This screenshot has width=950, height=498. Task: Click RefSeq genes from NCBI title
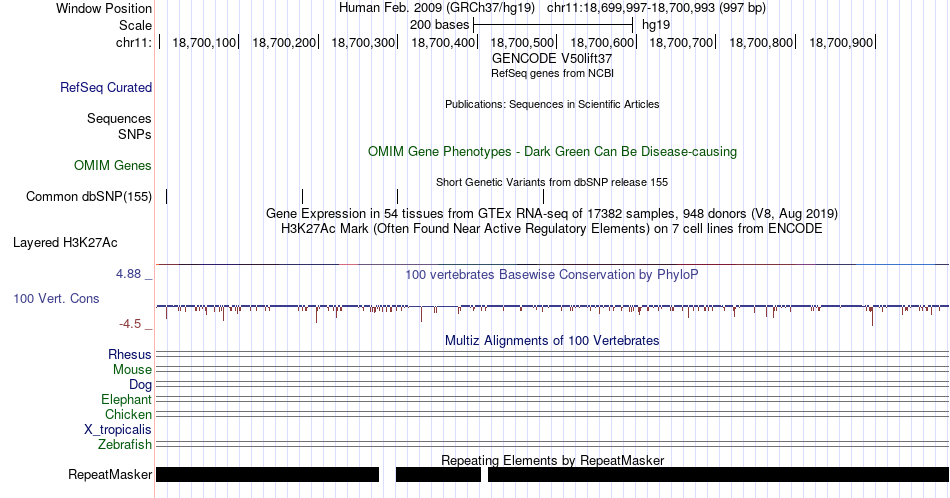[x=553, y=73]
